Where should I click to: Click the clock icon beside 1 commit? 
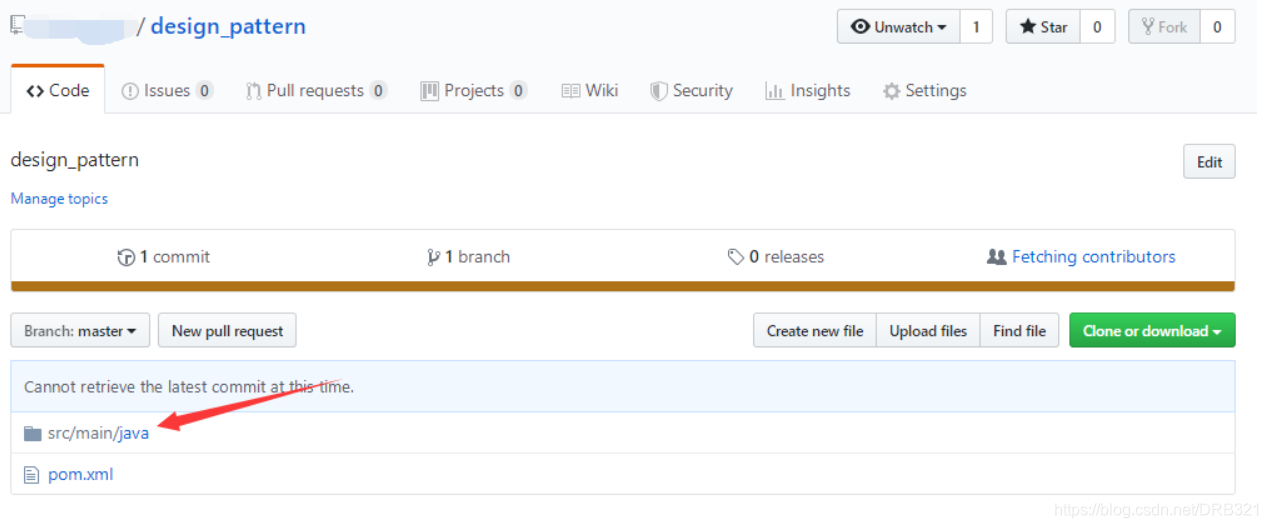[126, 257]
